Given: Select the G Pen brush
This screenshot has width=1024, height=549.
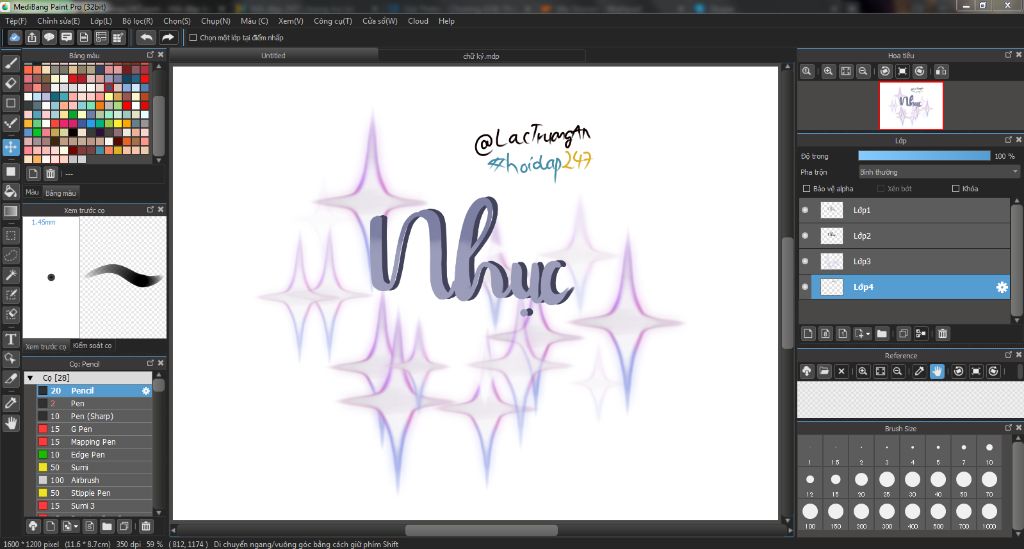Looking at the screenshot, I should pos(94,429).
